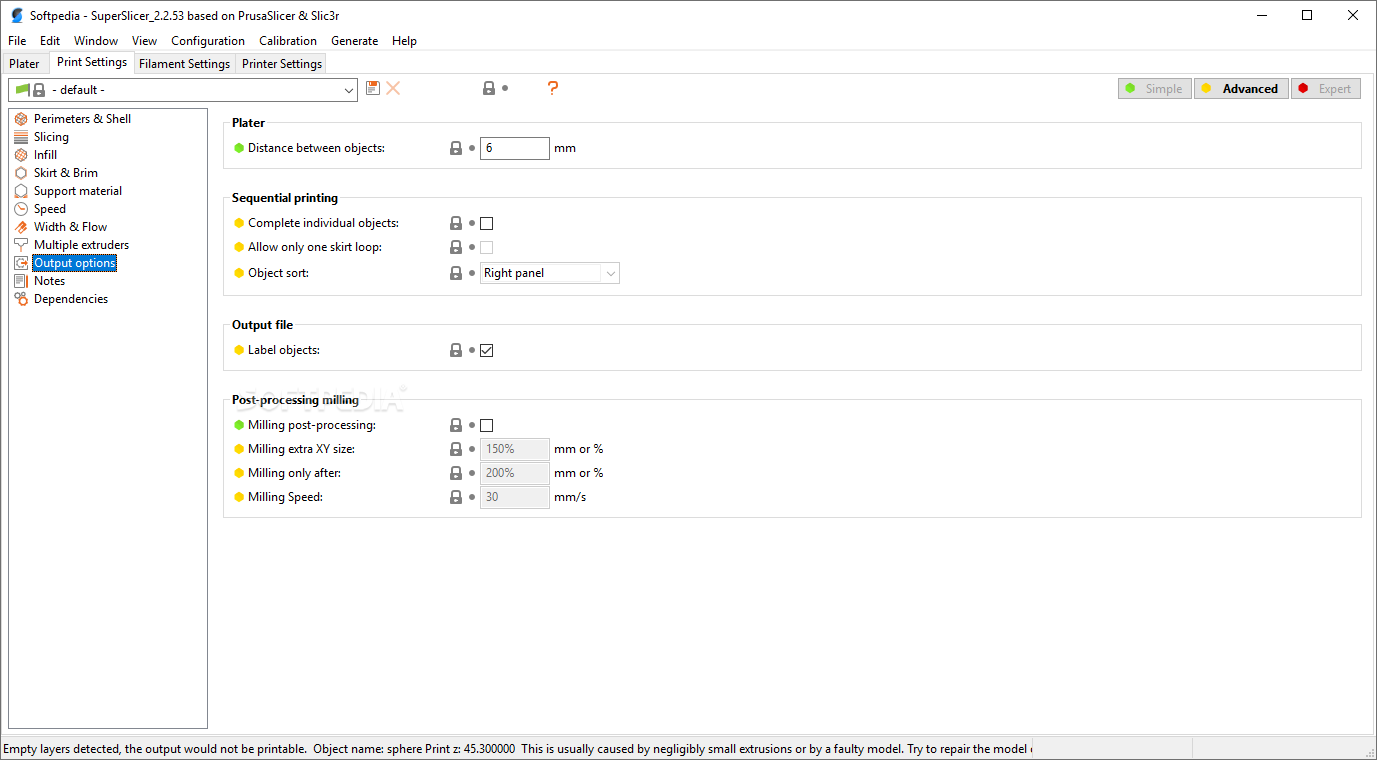Click the Milling Speed field

[515, 497]
